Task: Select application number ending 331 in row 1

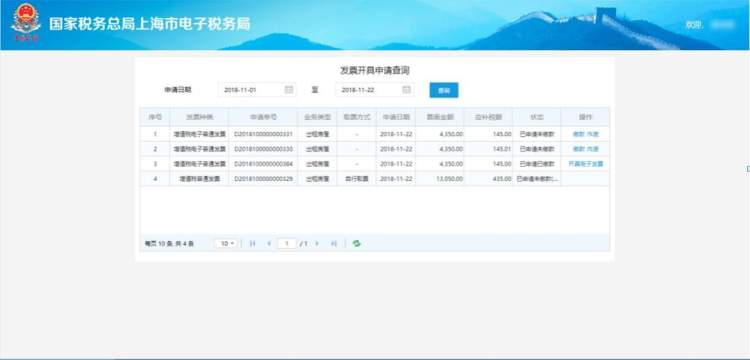Action: click(264, 134)
